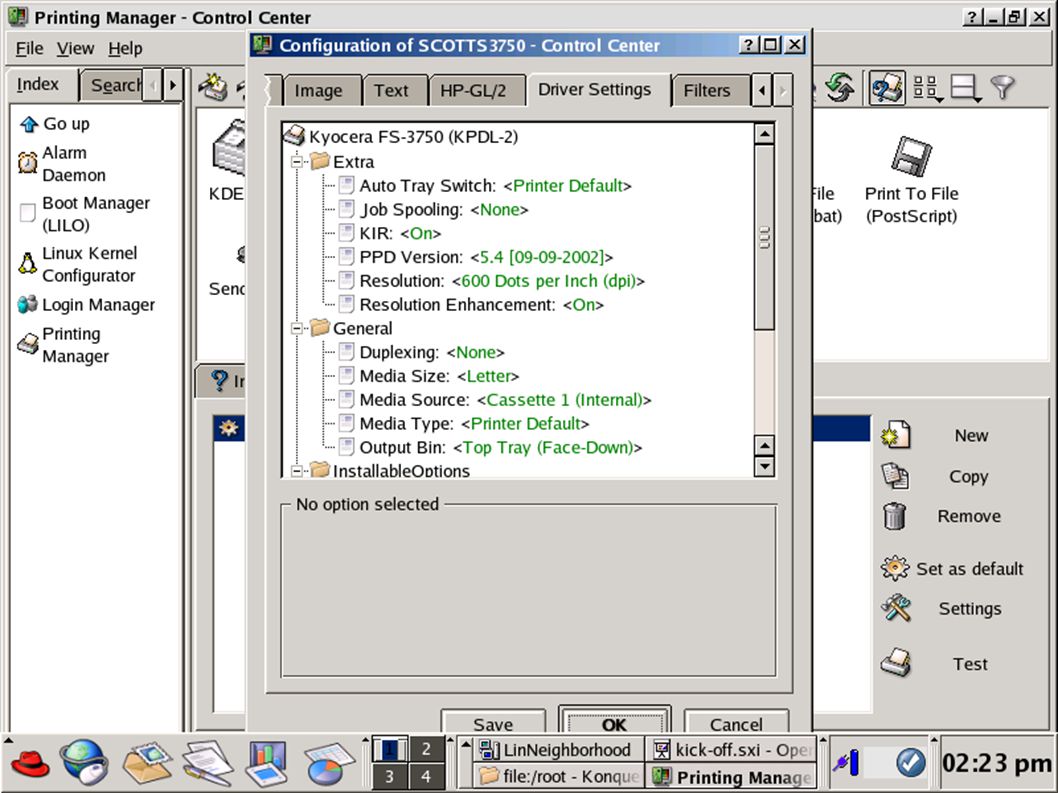This screenshot has height=793, width=1058.
Task: Click the driver tree scrollbar thumb
Action: (x=764, y=238)
